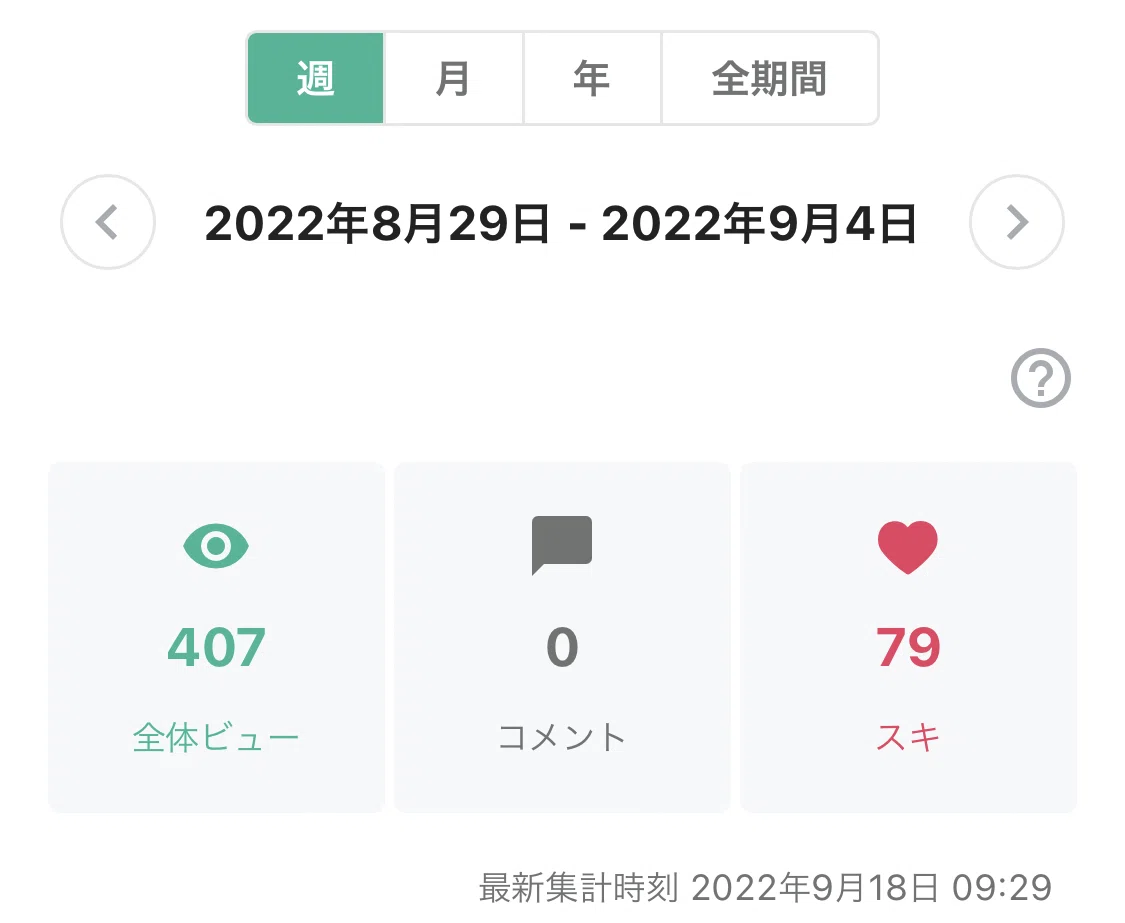The image size is (1125, 923).
Task: Click the 最新集計時刻 timestamp text
Action: (x=766, y=888)
